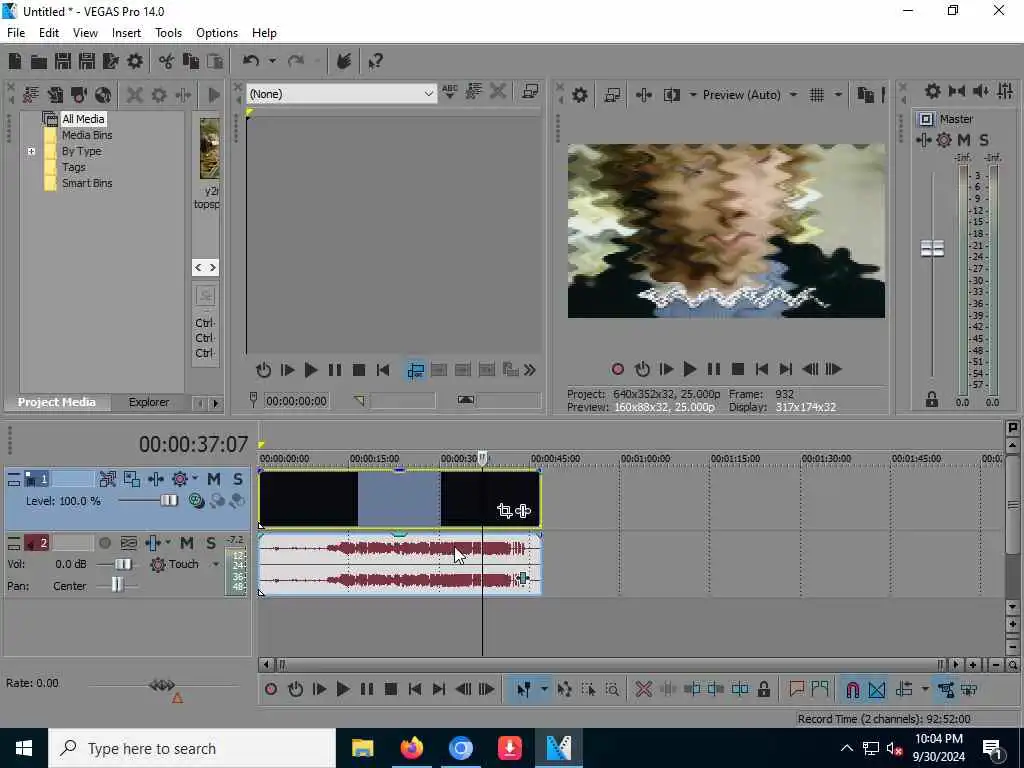Screen dimensions: 1024x768
Task: Click Record in the timeline transport bar
Action: point(271,689)
